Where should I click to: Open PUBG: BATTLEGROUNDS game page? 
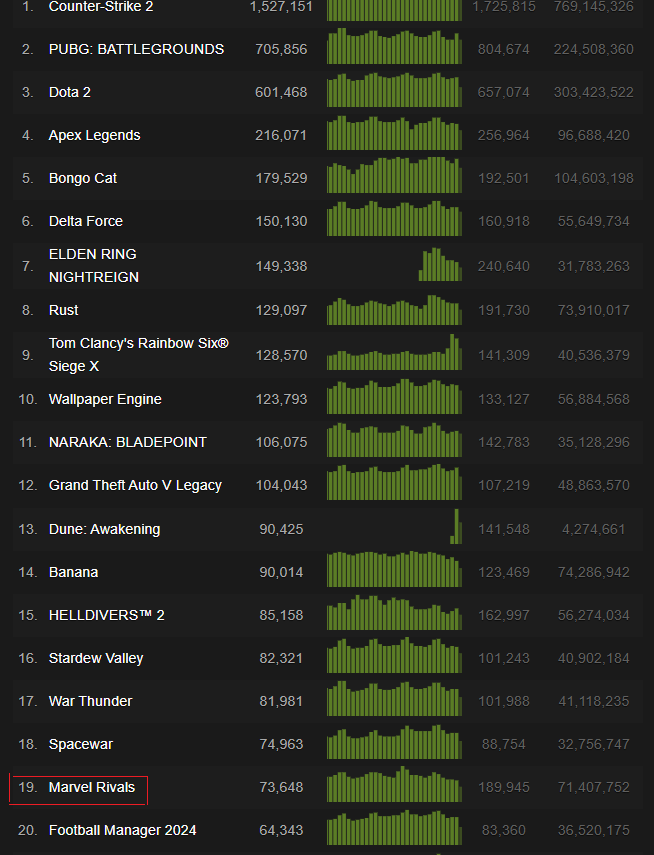pyautogui.click(x=136, y=49)
